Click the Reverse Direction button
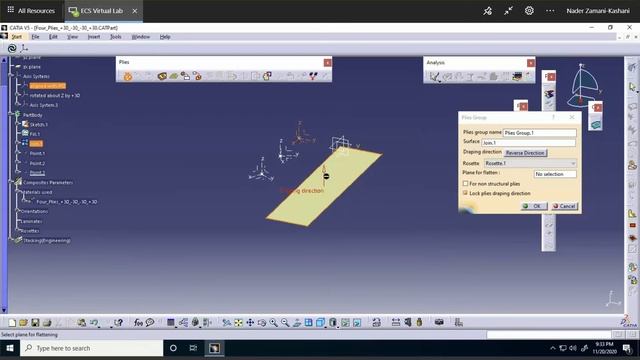640x360 pixels. click(x=525, y=153)
